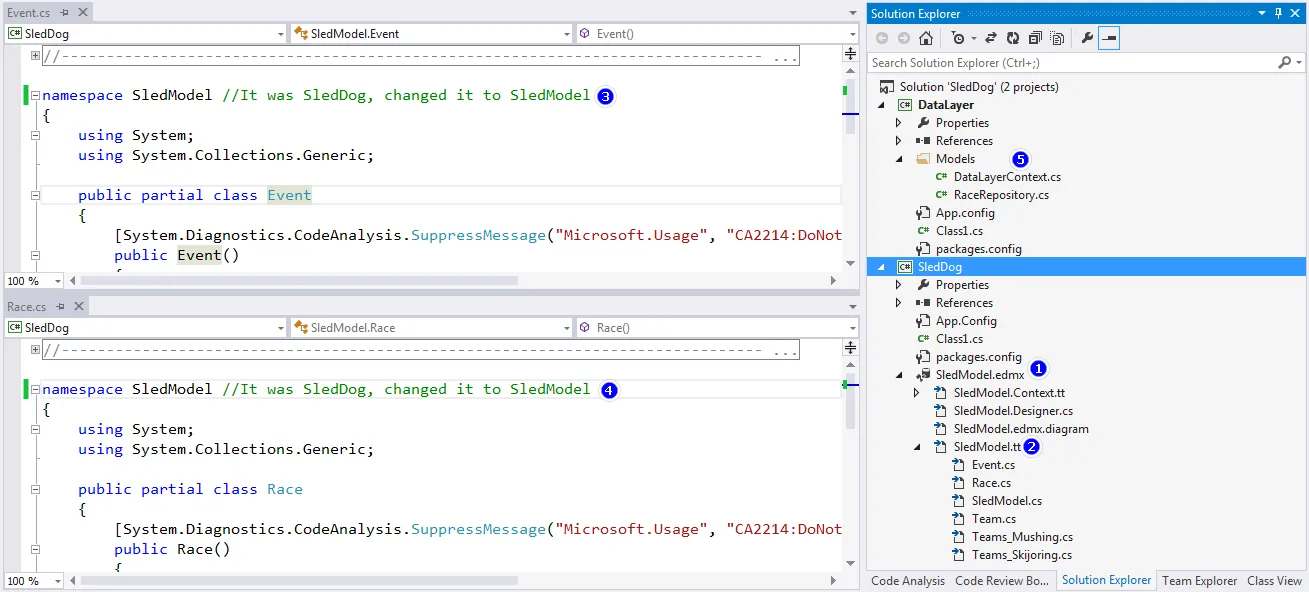Click the Forward navigation icon in Solution Explorer

click(904, 38)
